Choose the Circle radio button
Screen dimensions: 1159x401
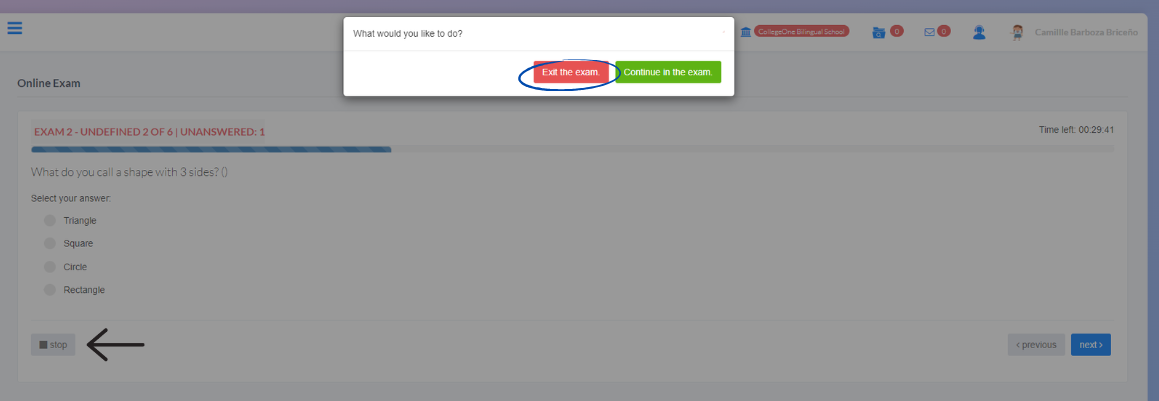50,267
